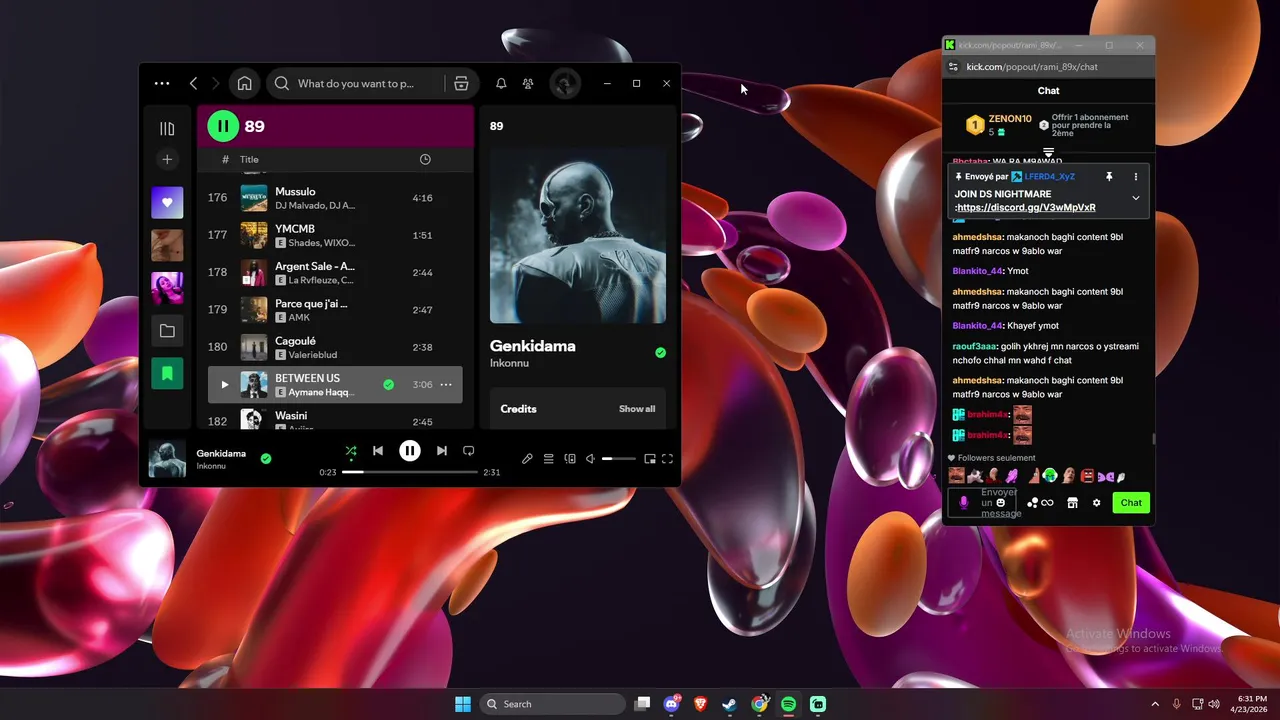Open Windows Start menu
This screenshot has width=1280, height=720.
463,704
